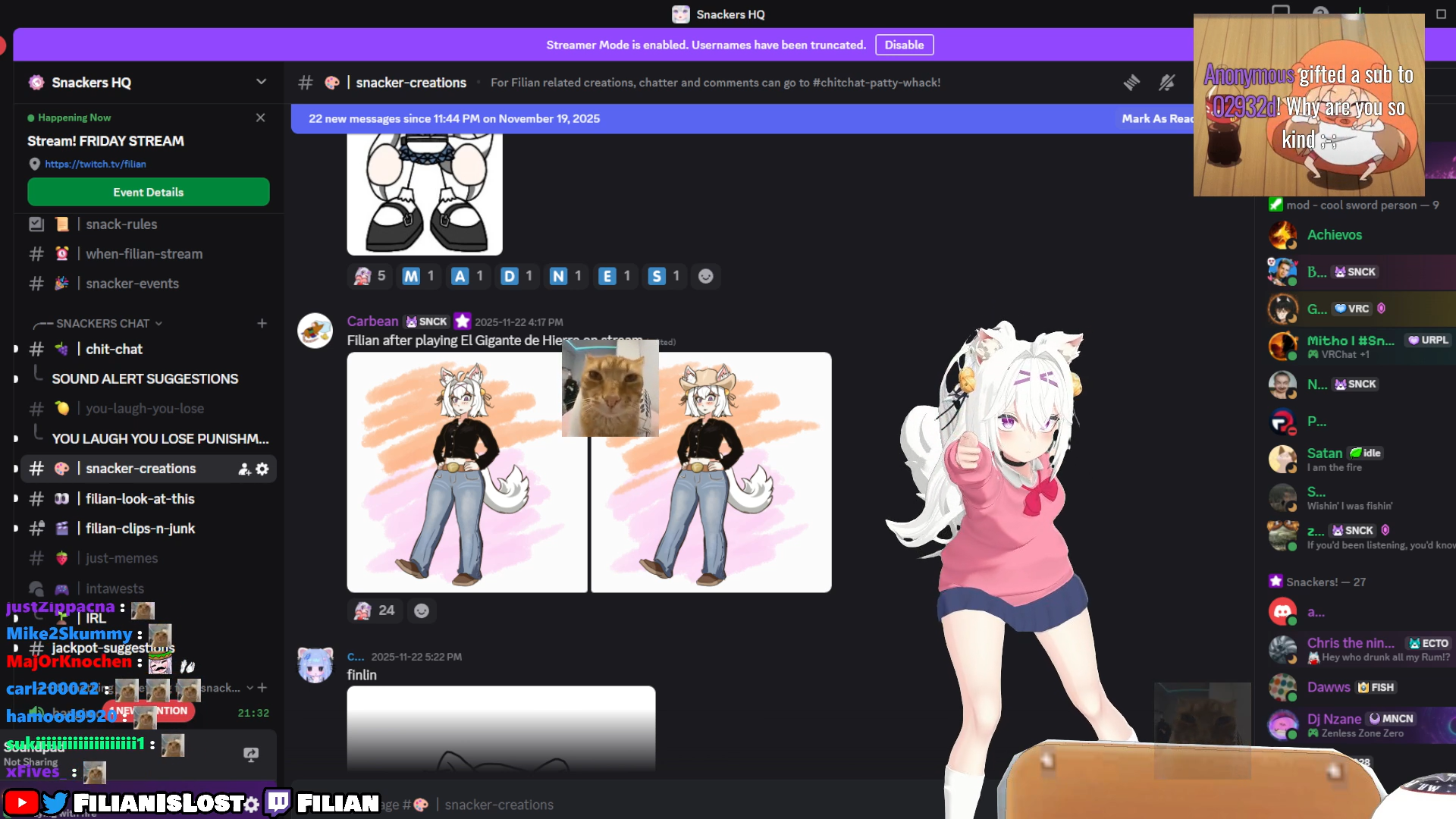Toggle the 24-count emoji reaction
The image size is (1456, 819).
[375, 610]
